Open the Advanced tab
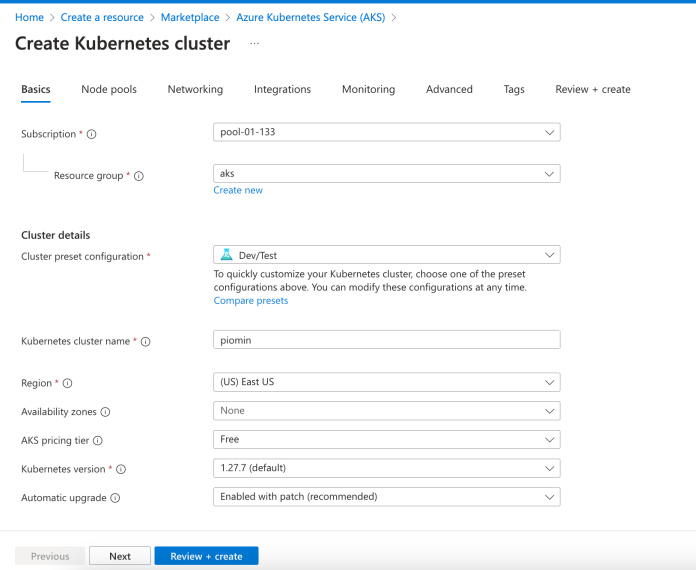The height and width of the screenshot is (570, 696). click(449, 89)
